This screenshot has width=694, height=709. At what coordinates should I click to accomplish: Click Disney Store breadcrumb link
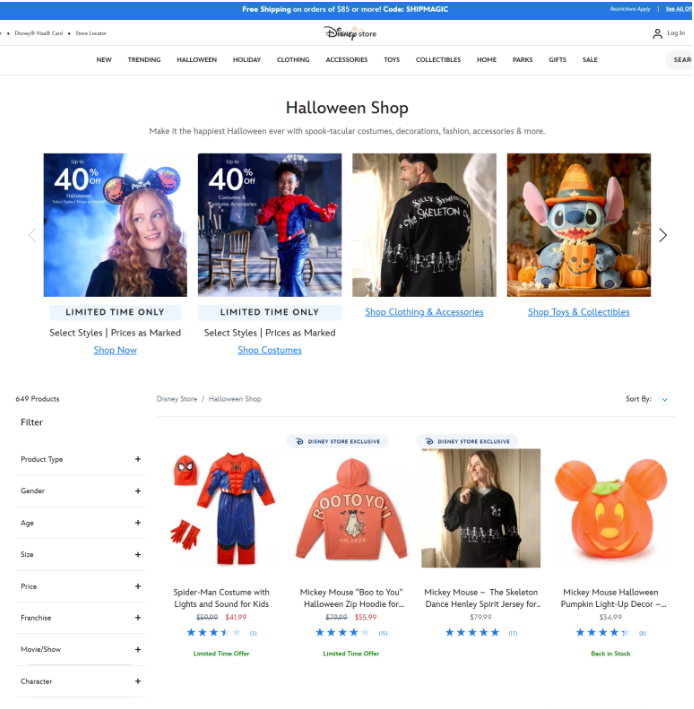click(177, 399)
